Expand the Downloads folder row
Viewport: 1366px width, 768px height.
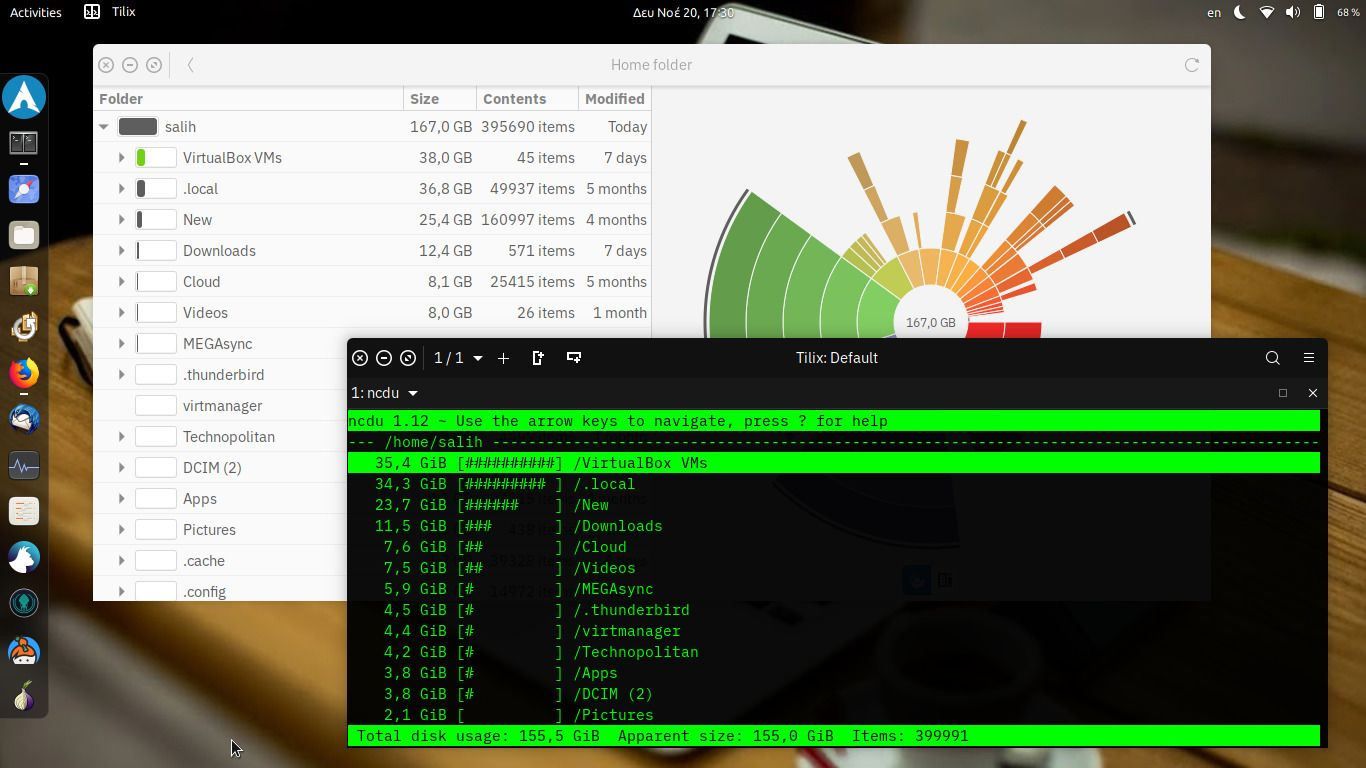coord(121,251)
